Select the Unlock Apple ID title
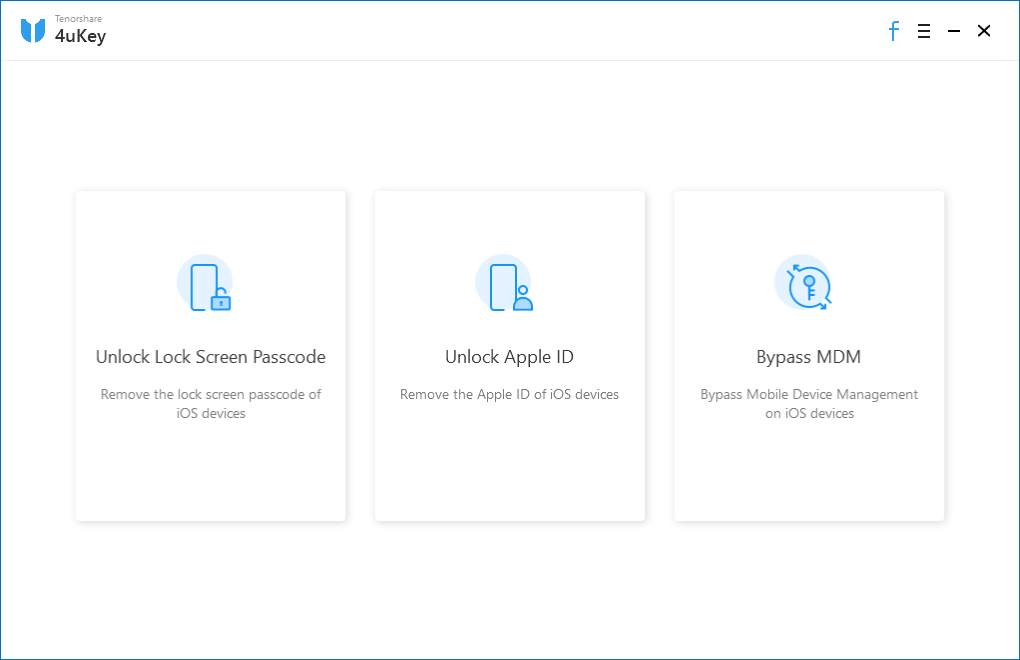This screenshot has width=1020, height=660. pyautogui.click(x=509, y=357)
